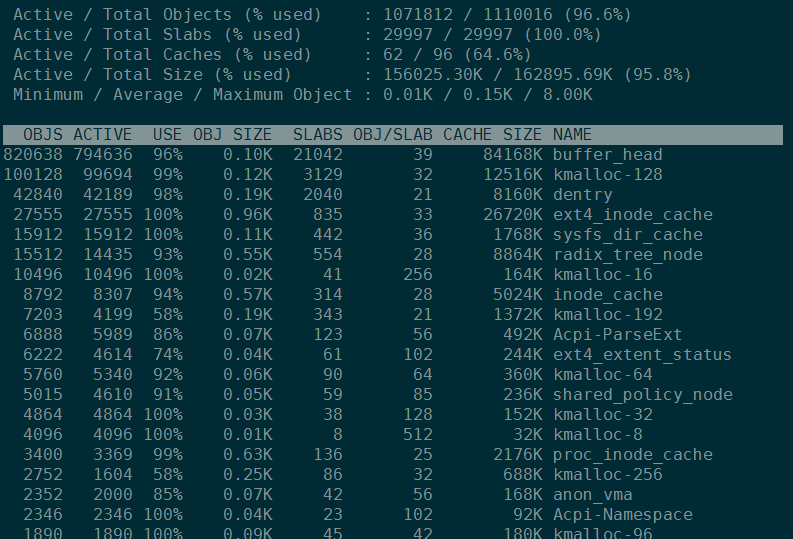
Task: Select shared_policy_node entry
Action: (642, 394)
